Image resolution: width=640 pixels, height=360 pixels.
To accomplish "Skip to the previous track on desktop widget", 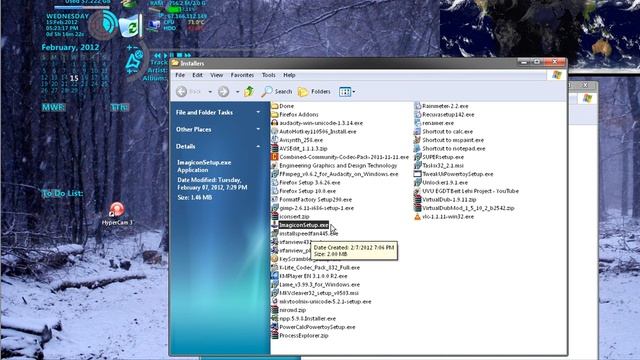I will (158, 55).
